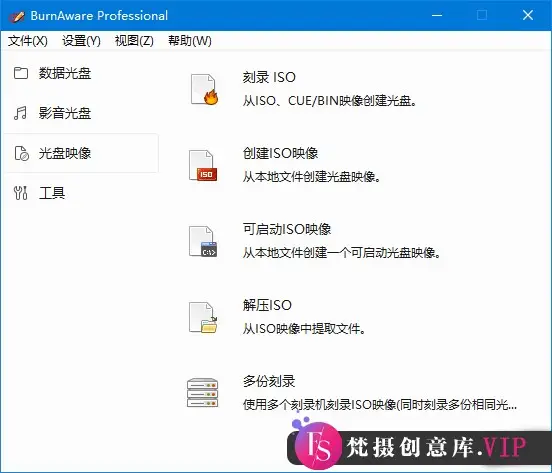
Task: Click the multi-drive stack icon for 多份刻录
Action: (202, 393)
